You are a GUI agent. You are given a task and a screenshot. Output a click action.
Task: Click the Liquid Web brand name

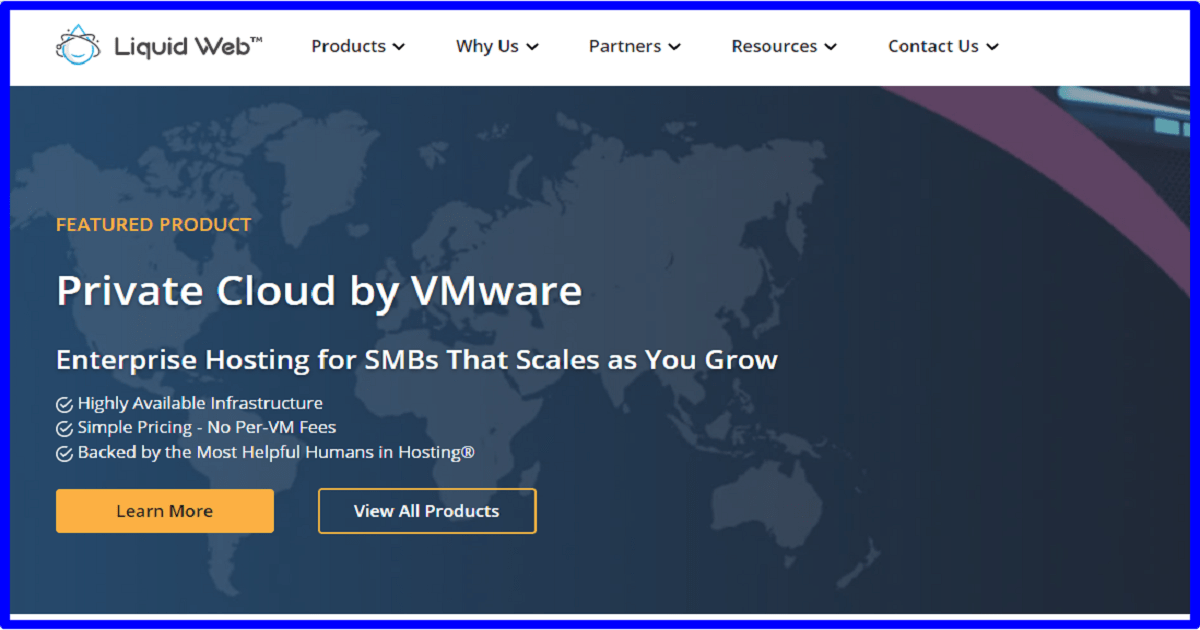click(x=188, y=46)
